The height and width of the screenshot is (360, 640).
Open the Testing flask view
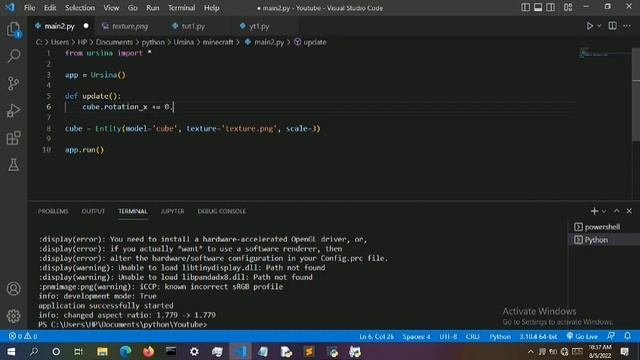13,165
